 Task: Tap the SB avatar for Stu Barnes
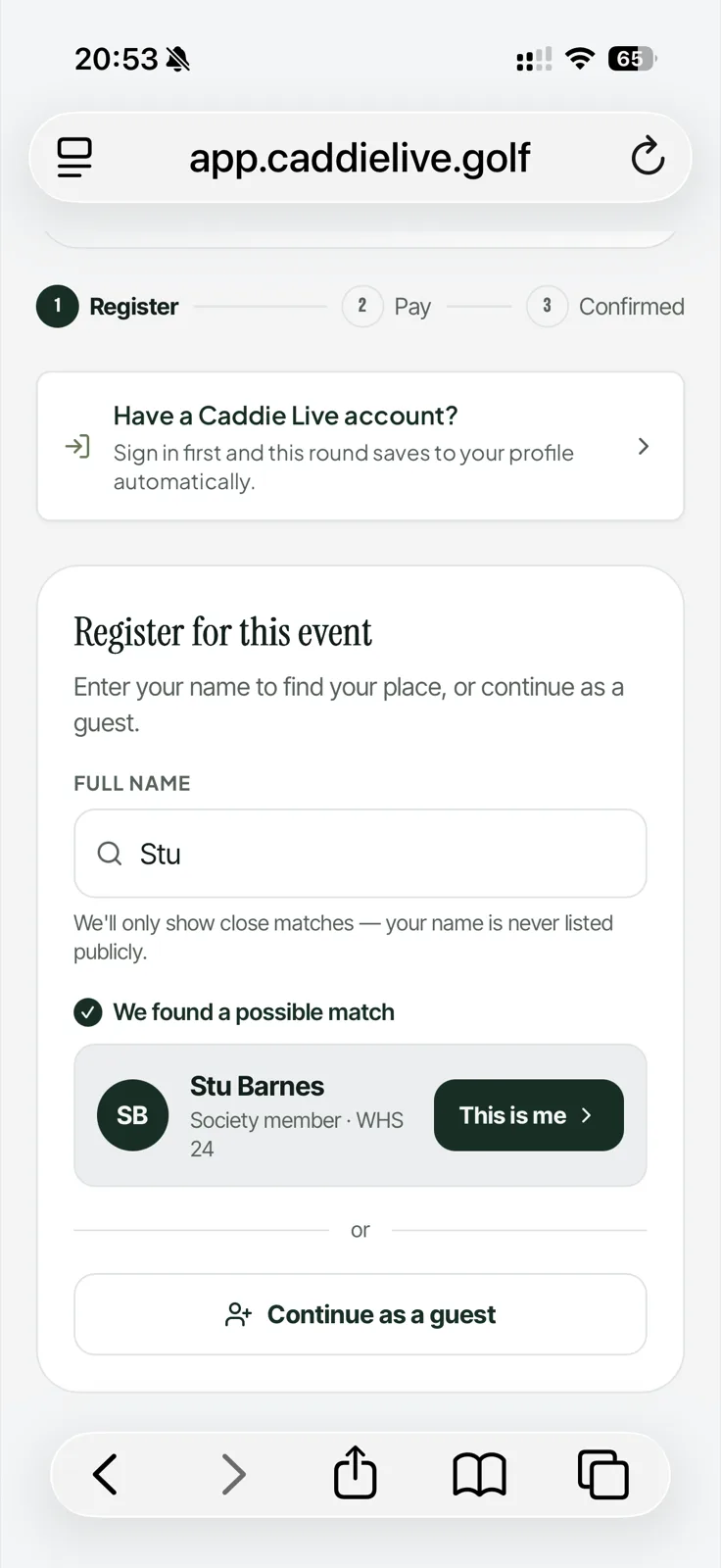point(132,1115)
